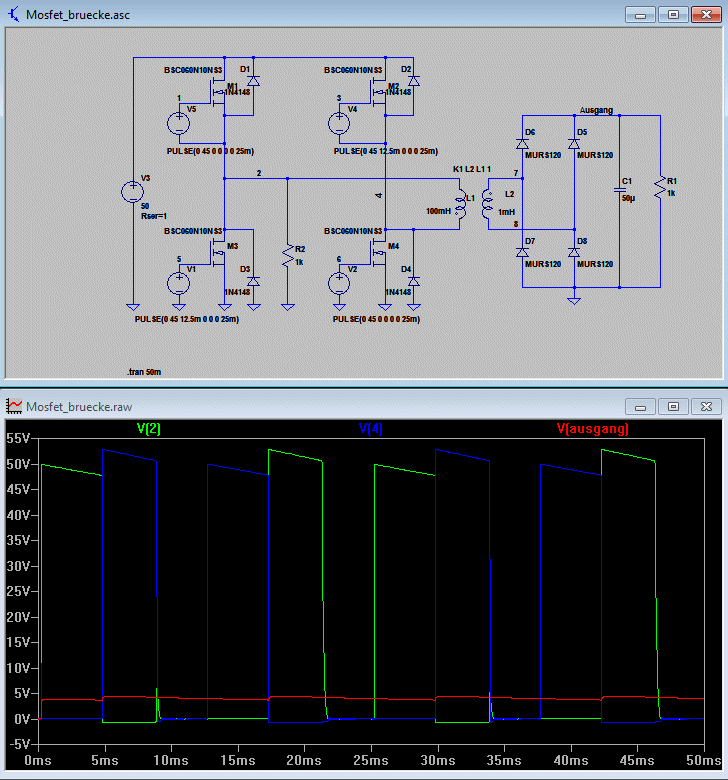Select the D8 MURS120 diode symbol
The height and width of the screenshot is (780, 728).
pyautogui.click(x=574, y=253)
